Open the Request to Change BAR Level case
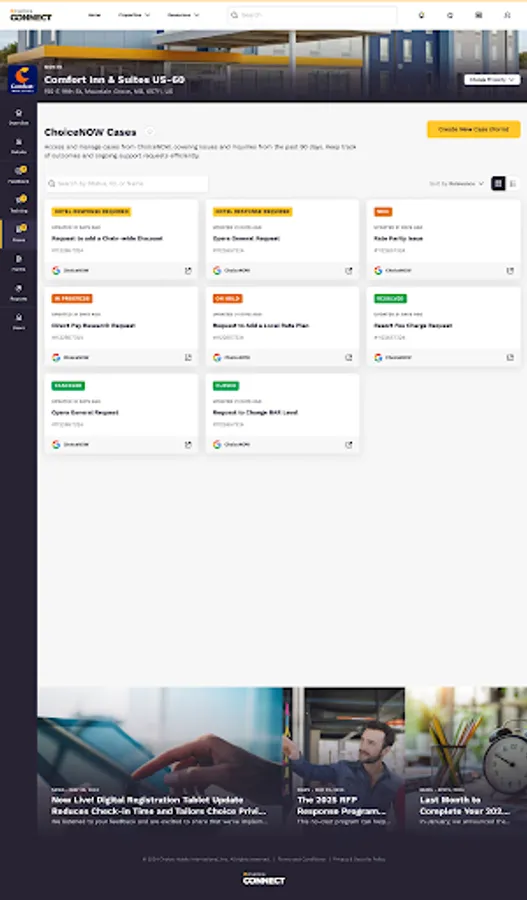The width and height of the screenshot is (527, 900). tap(255, 413)
